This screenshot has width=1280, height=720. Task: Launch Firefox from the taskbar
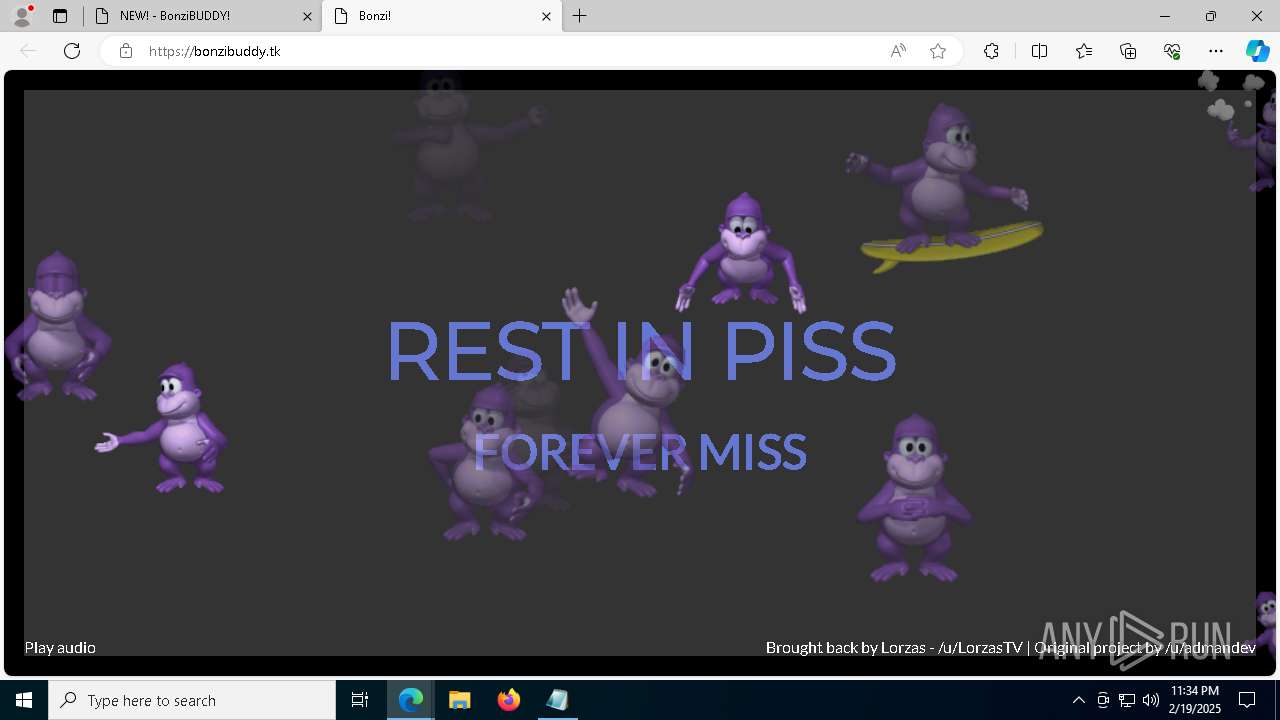tap(509, 700)
